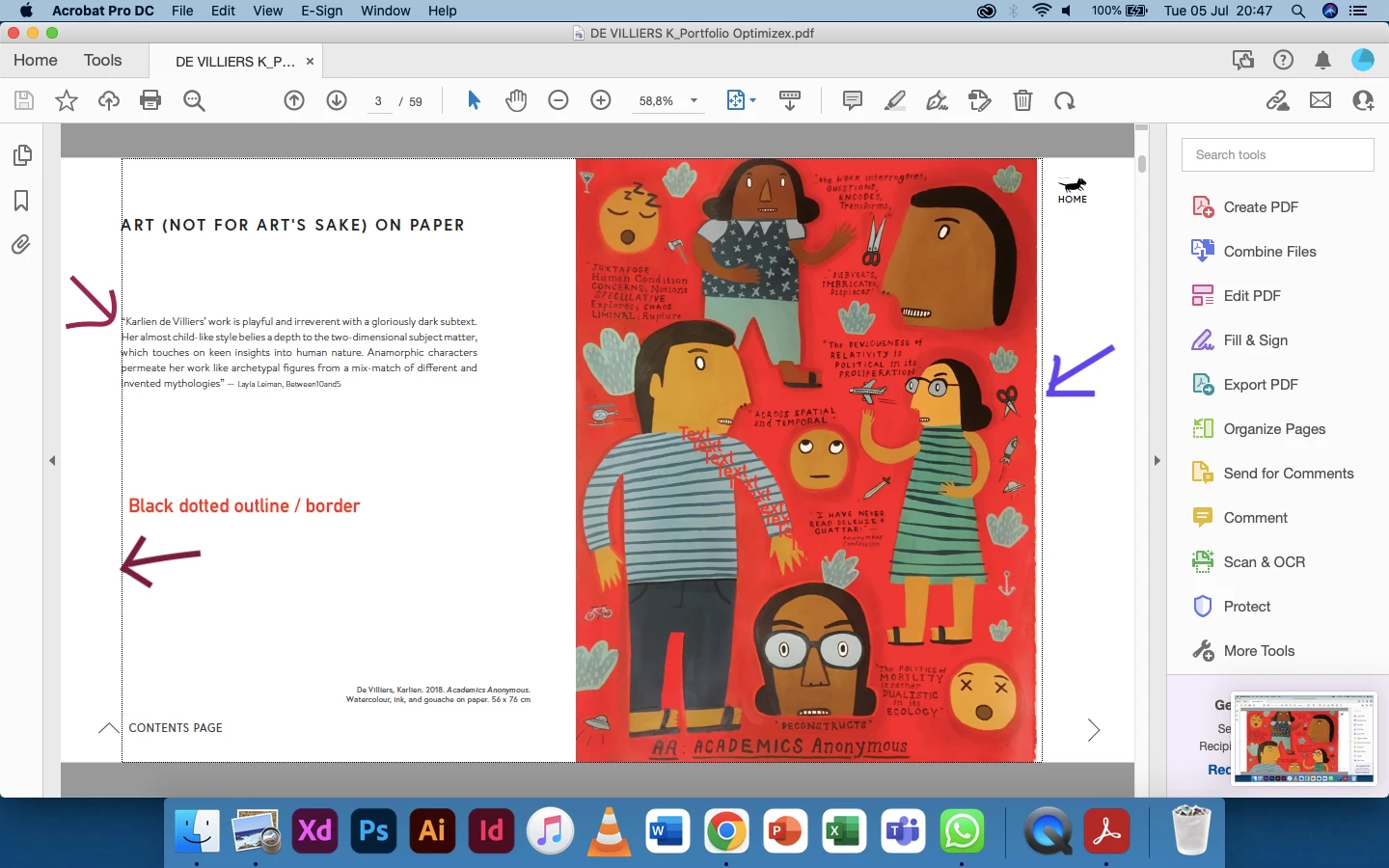Screen dimensions: 1389x868
Task: Go to previous page arrow
Action: pos(294,100)
